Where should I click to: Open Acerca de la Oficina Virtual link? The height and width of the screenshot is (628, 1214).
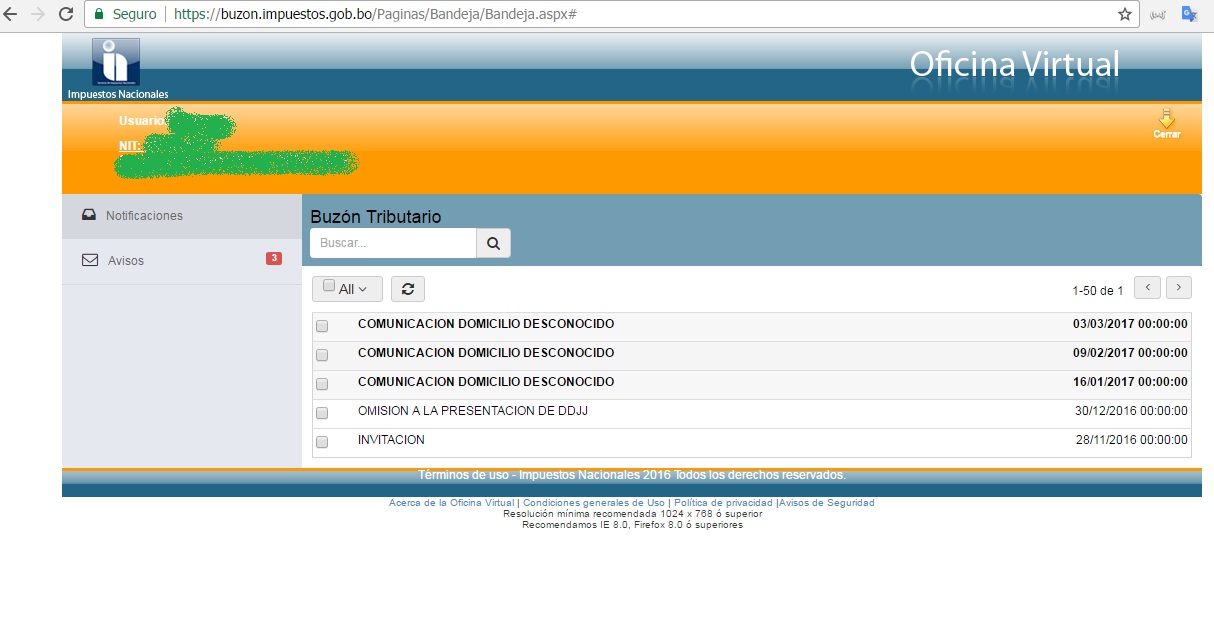pyautogui.click(x=451, y=503)
